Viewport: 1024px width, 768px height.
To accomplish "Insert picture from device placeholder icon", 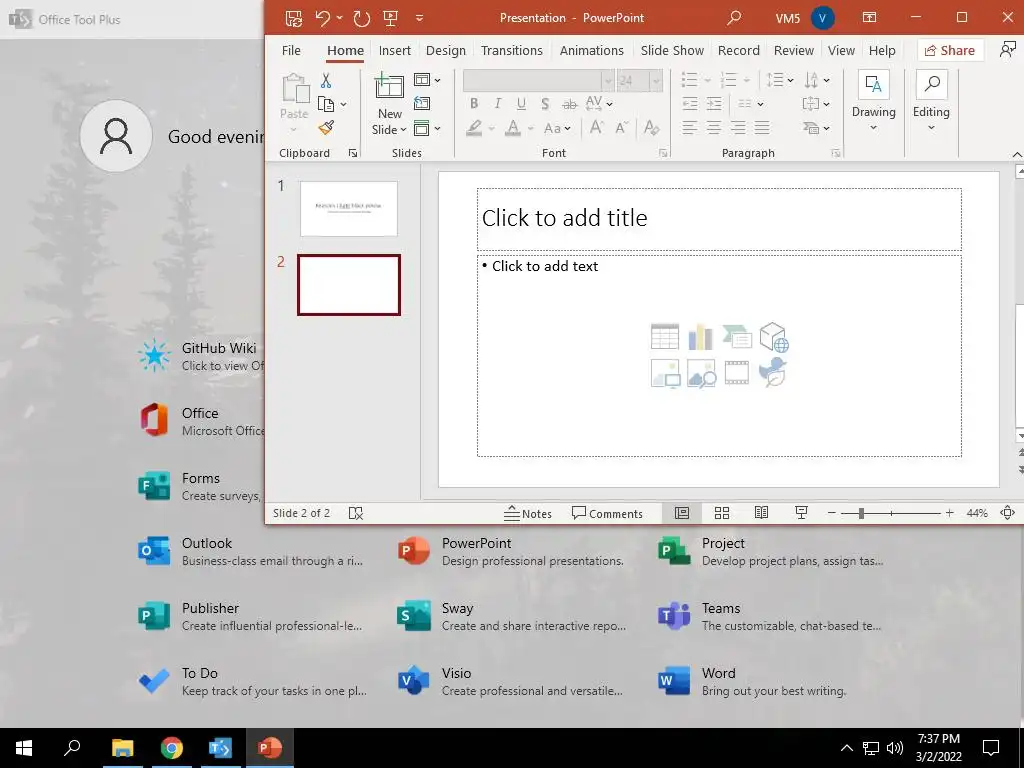I will pyautogui.click(x=665, y=374).
